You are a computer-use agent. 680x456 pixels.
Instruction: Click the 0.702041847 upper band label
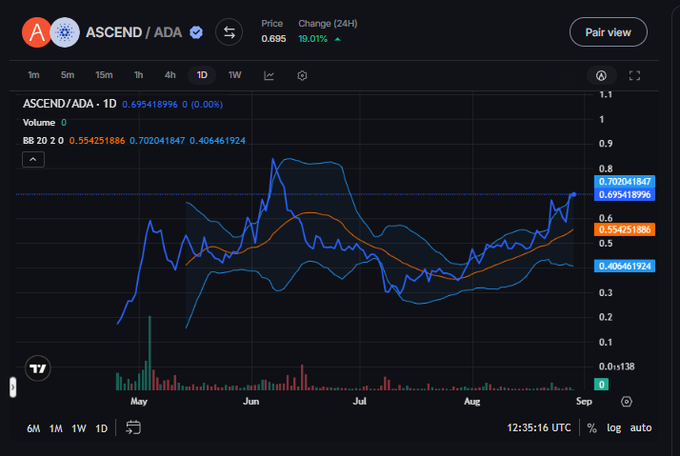624,181
